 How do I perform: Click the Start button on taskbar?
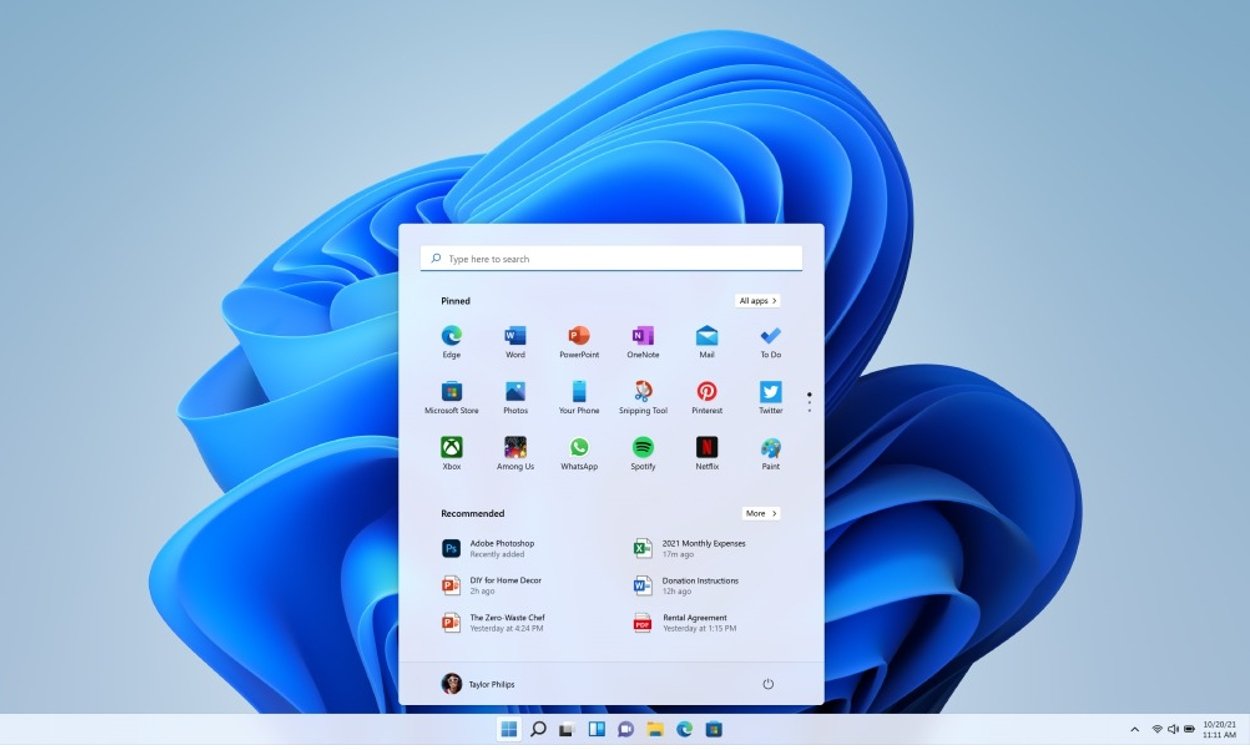(509, 729)
